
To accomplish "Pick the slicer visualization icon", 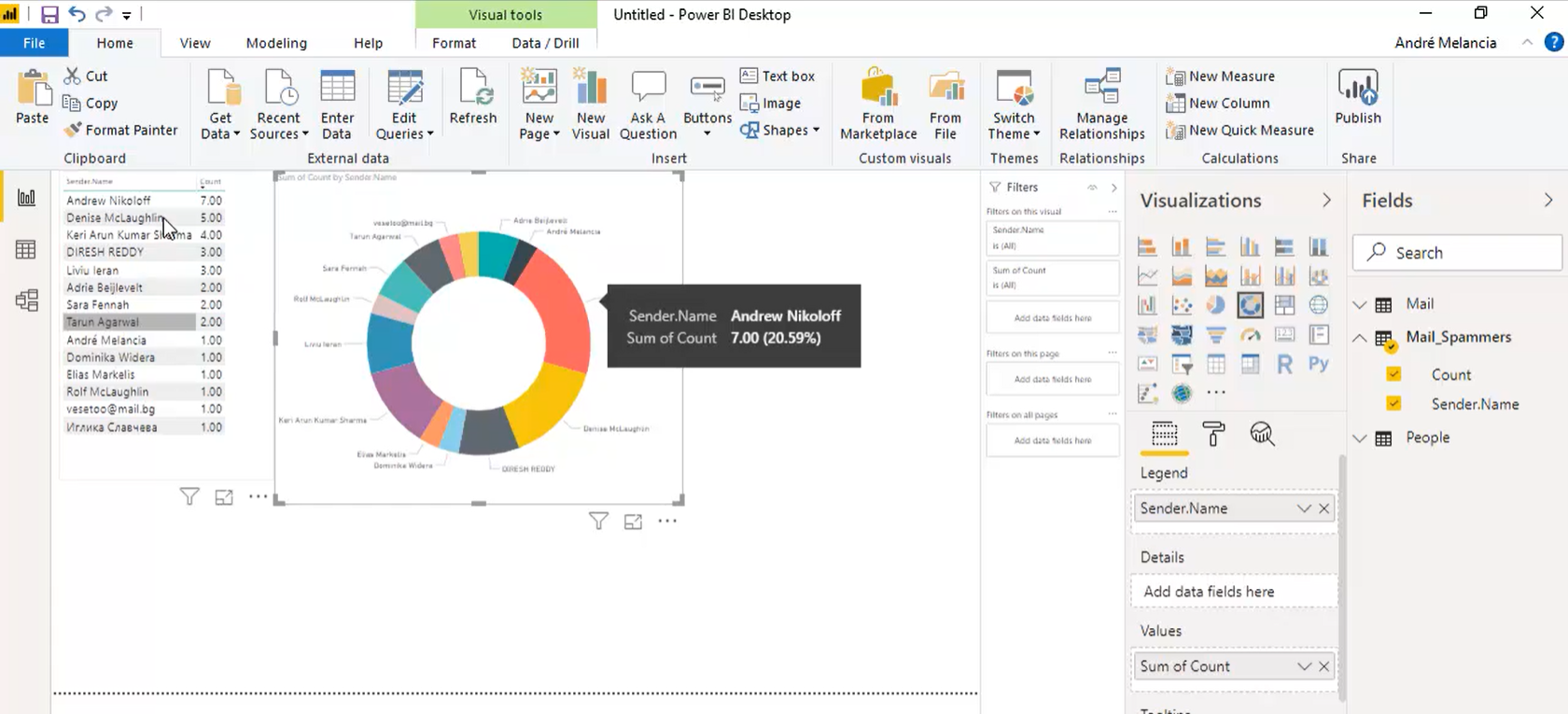I will pos(1182,364).
